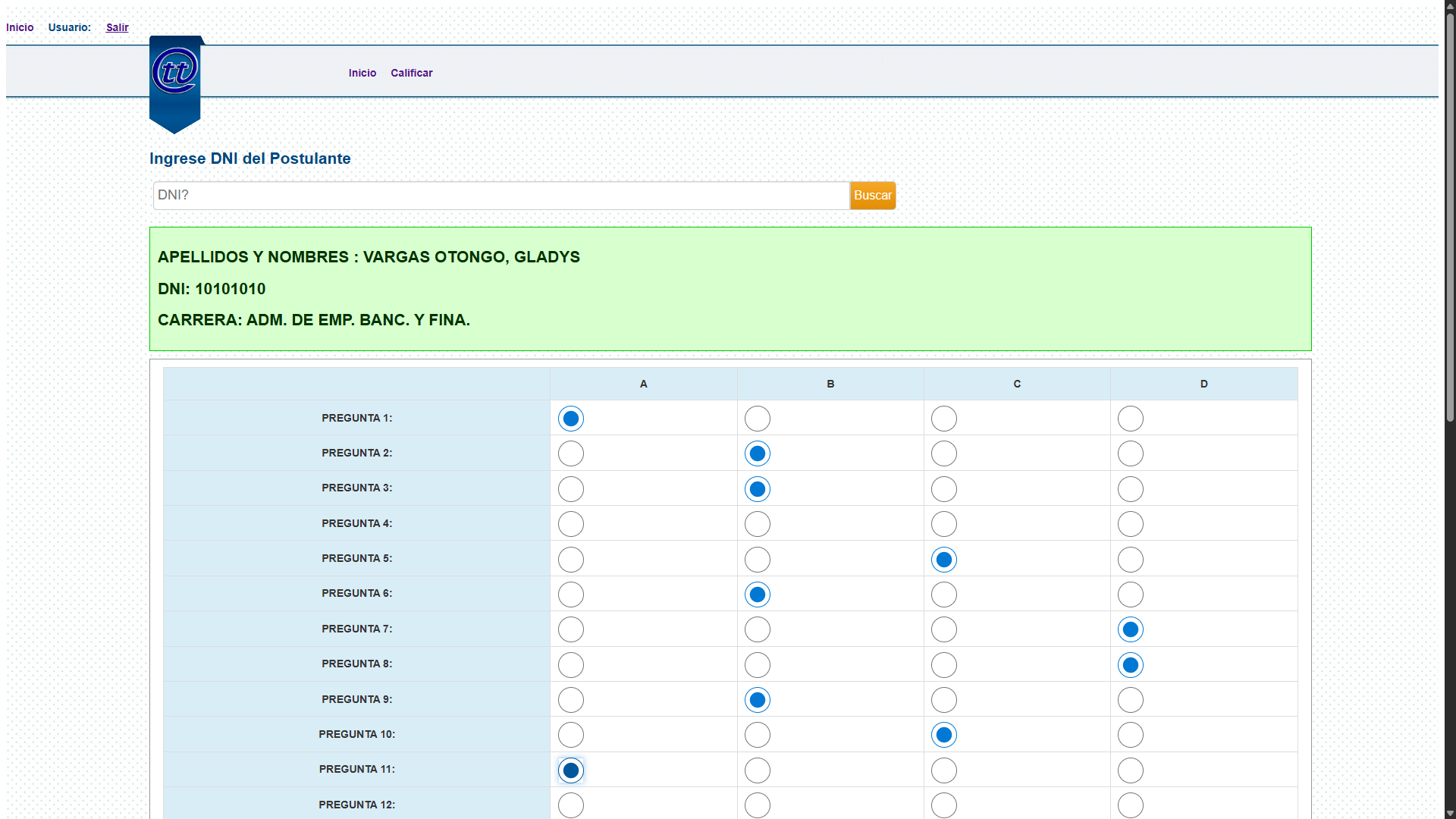Open top-left Inicio link

pyautogui.click(x=20, y=27)
